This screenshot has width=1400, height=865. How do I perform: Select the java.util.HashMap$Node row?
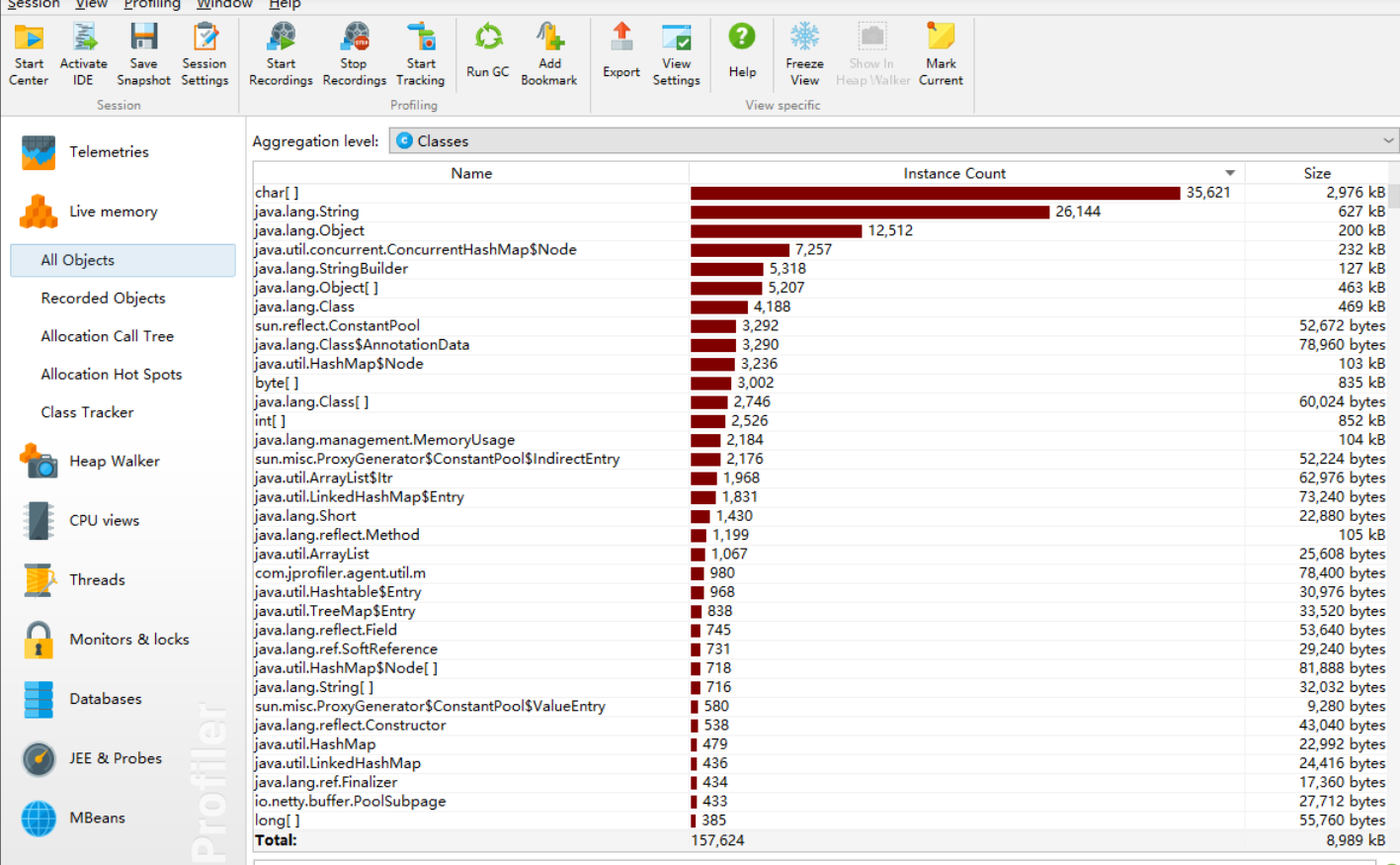point(821,364)
